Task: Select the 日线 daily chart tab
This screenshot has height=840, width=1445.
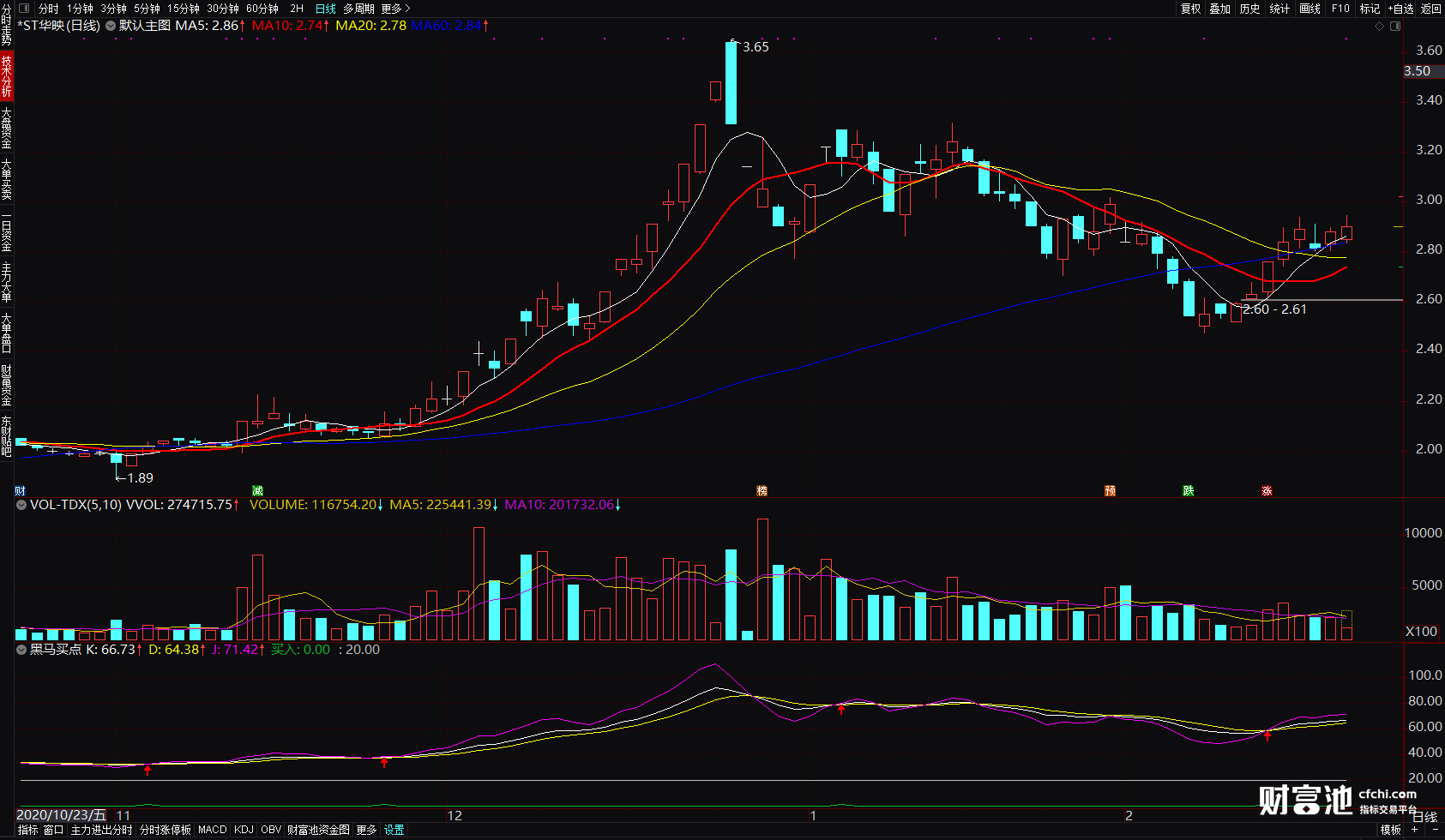Action: [x=326, y=9]
